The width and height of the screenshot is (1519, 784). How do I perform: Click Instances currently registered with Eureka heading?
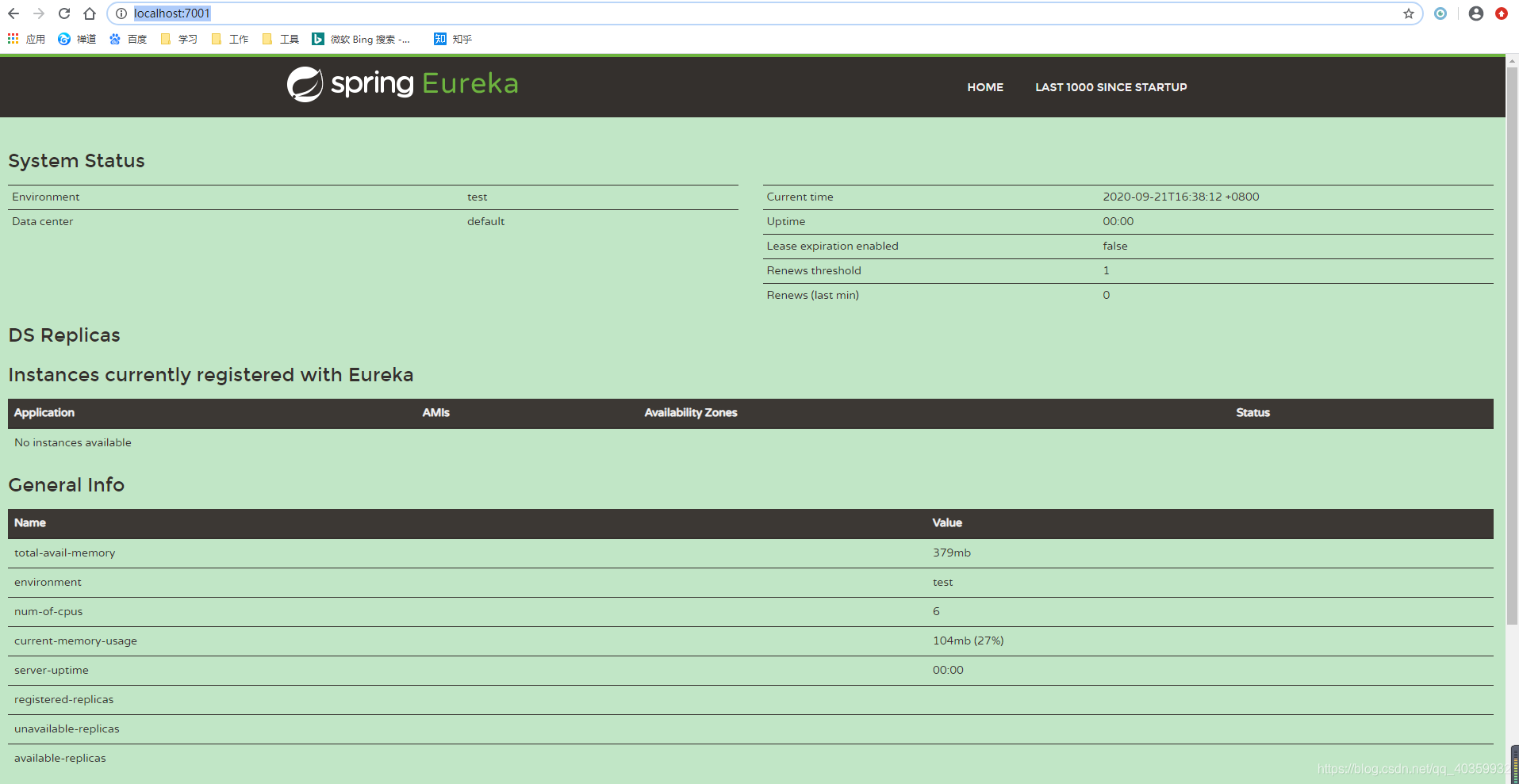click(x=211, y=375)
